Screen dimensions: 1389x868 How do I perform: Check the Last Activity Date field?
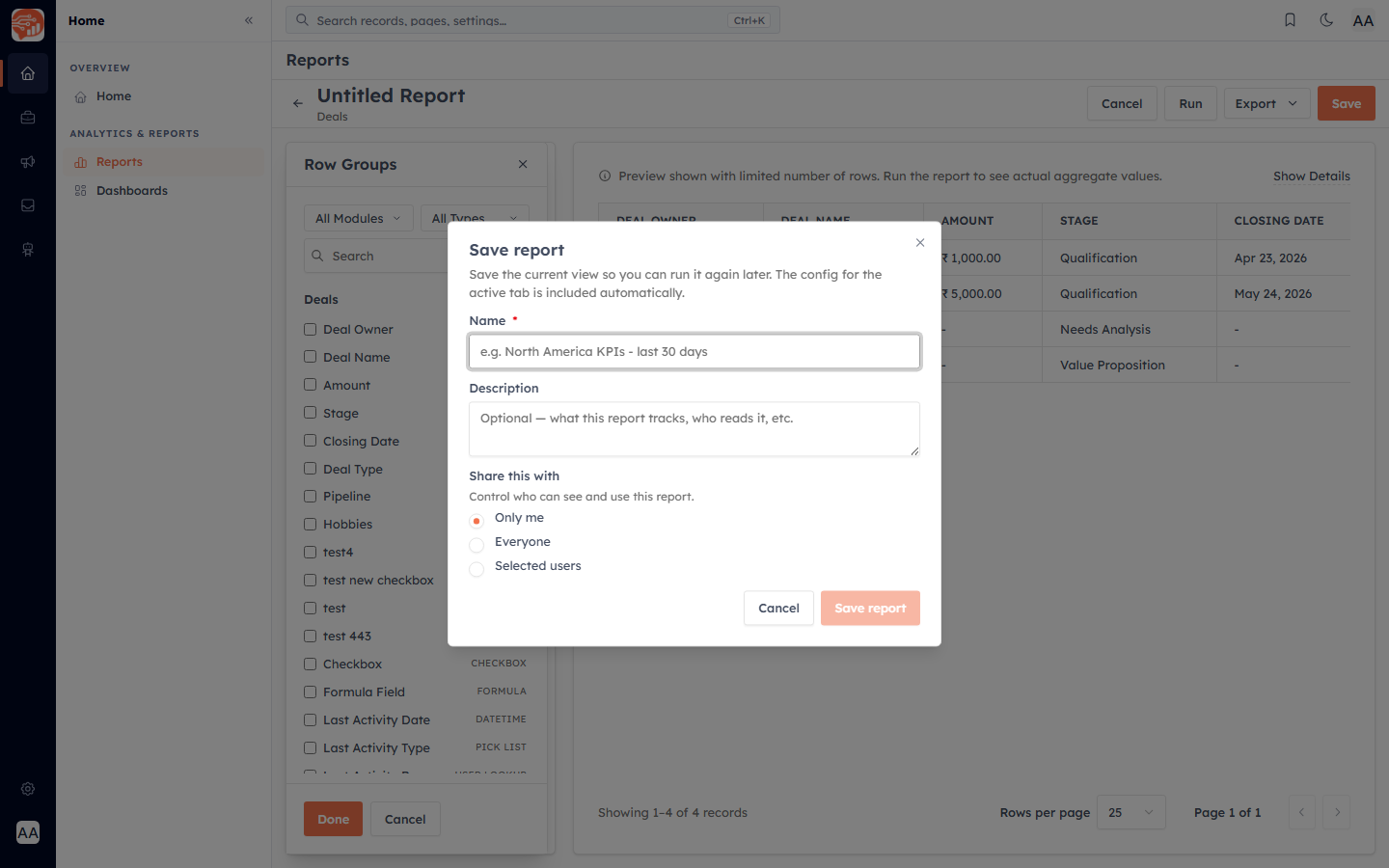[311, 720]
